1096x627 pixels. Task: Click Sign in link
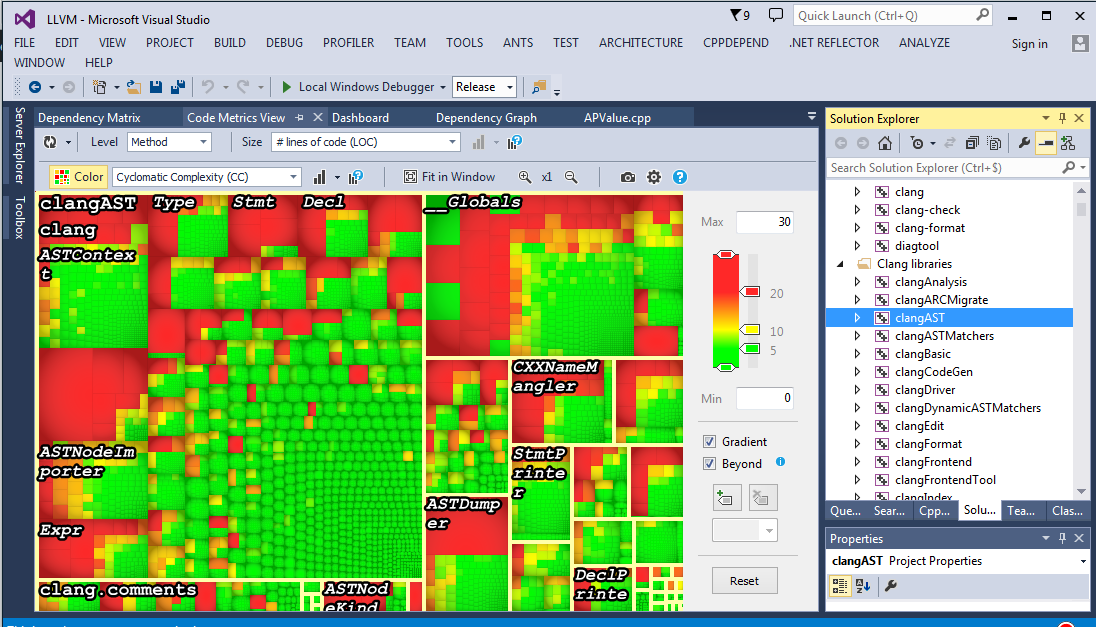(x=1030, y=43)
